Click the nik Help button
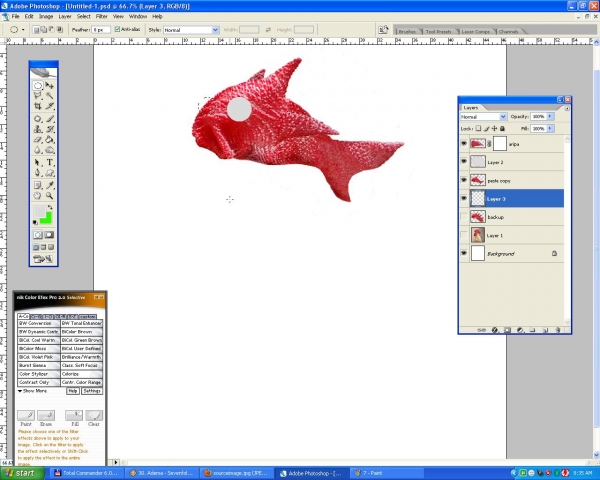 [x=72, y=391]
